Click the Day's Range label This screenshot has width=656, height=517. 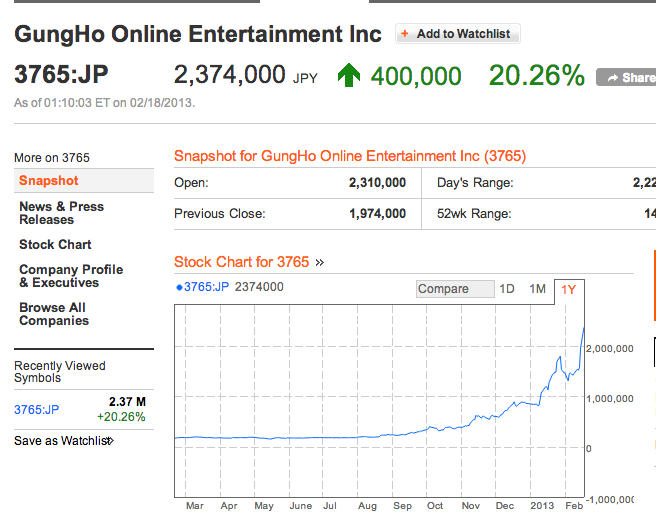pos(475,183)
